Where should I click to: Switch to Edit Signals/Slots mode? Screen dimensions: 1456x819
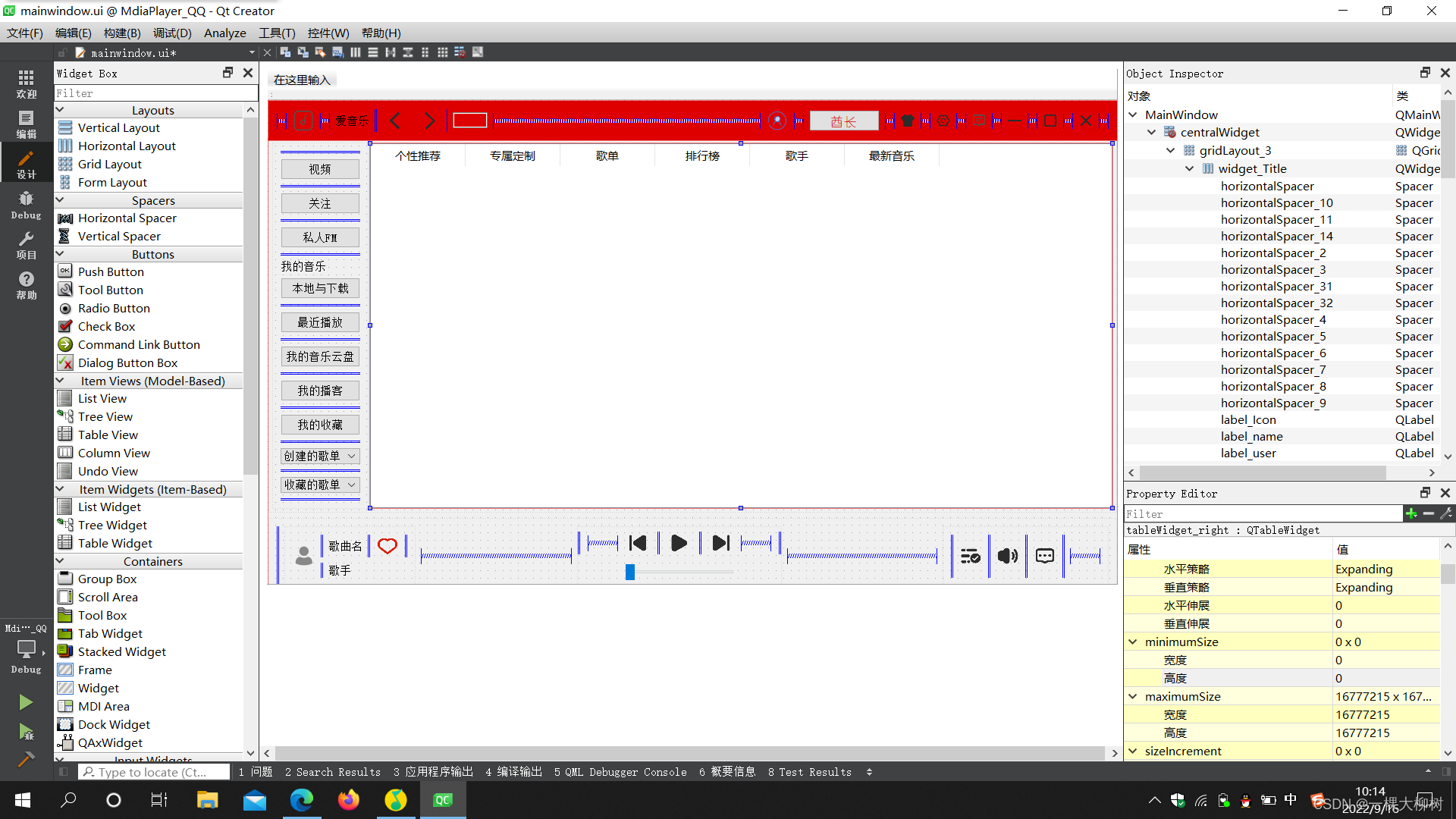coord(303,52)
